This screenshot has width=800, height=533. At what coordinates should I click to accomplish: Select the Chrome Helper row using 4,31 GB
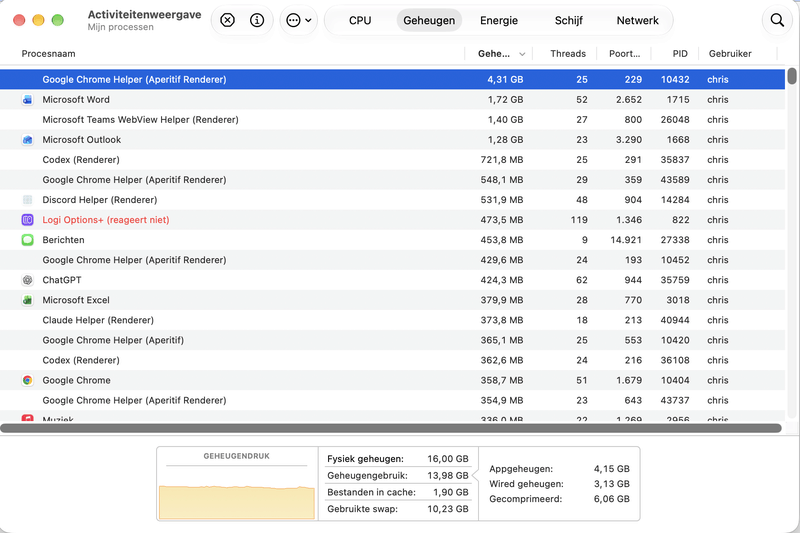(x=392, y=80)
